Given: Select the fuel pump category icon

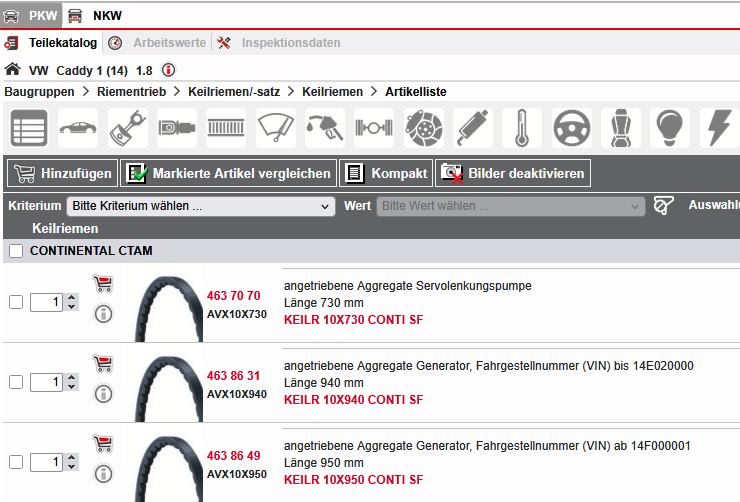Looking at the screenshot, I should click(x=326, y=129).
